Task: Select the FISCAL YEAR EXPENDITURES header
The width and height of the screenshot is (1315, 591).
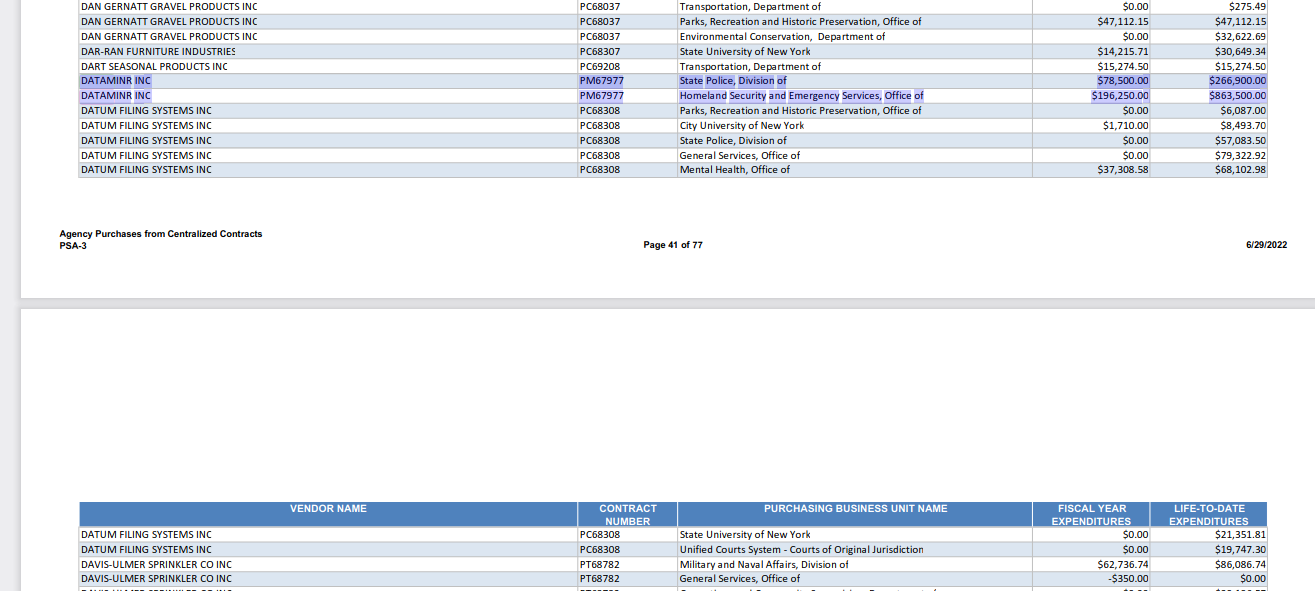Action: [x=1091, y=515]
